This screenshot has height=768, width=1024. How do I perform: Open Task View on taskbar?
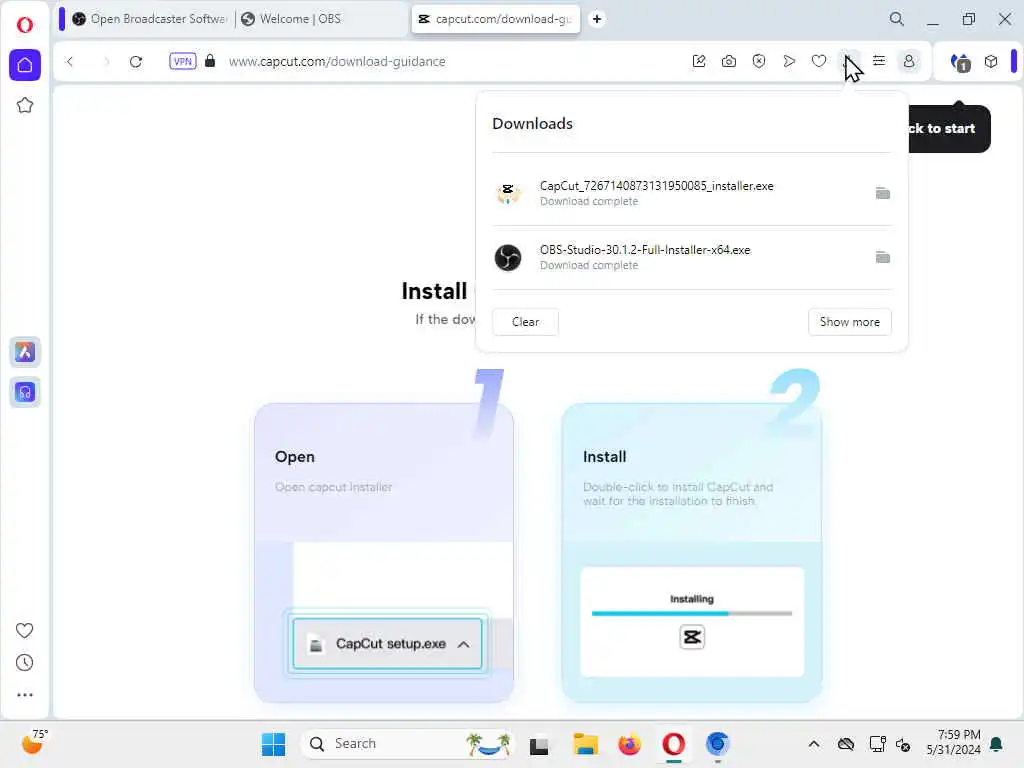click(539, 744)
